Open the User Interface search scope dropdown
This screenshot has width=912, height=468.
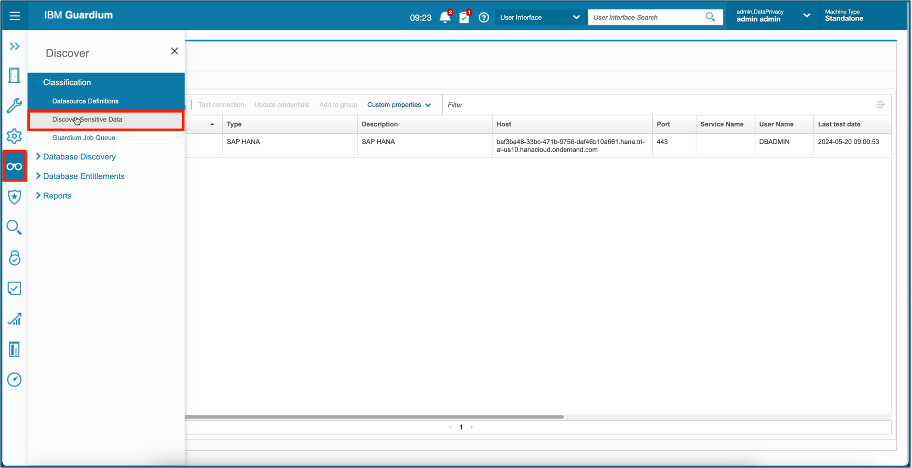pyautogui.click(x=540, y=17)
